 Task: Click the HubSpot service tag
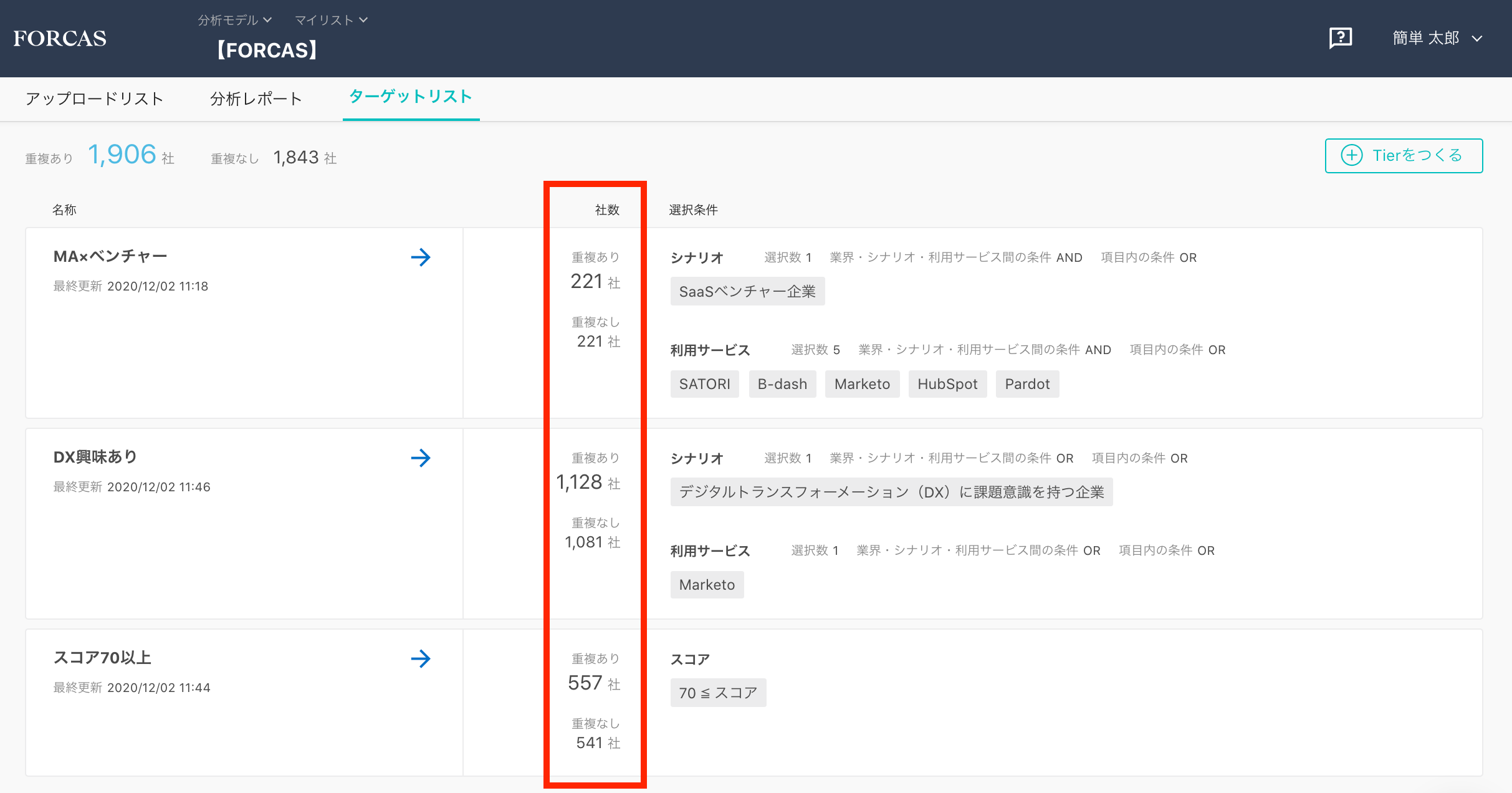tap(947, 384)
